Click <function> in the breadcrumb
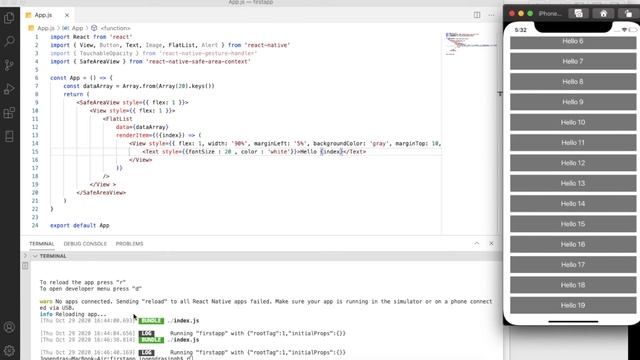Image resolution: width=640 pixels, height=360 pixels. pos(115,28)
